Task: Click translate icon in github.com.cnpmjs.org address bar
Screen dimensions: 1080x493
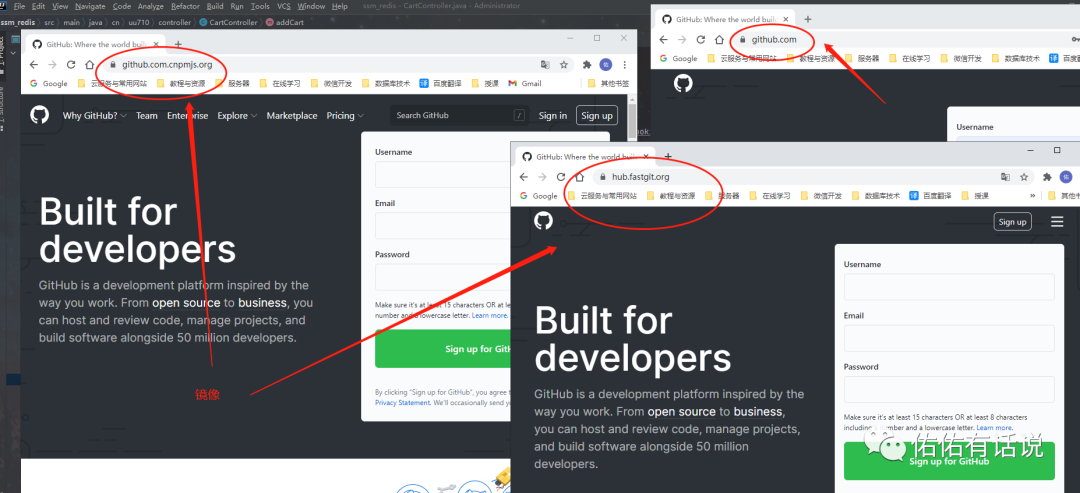Action: point(545,65)
